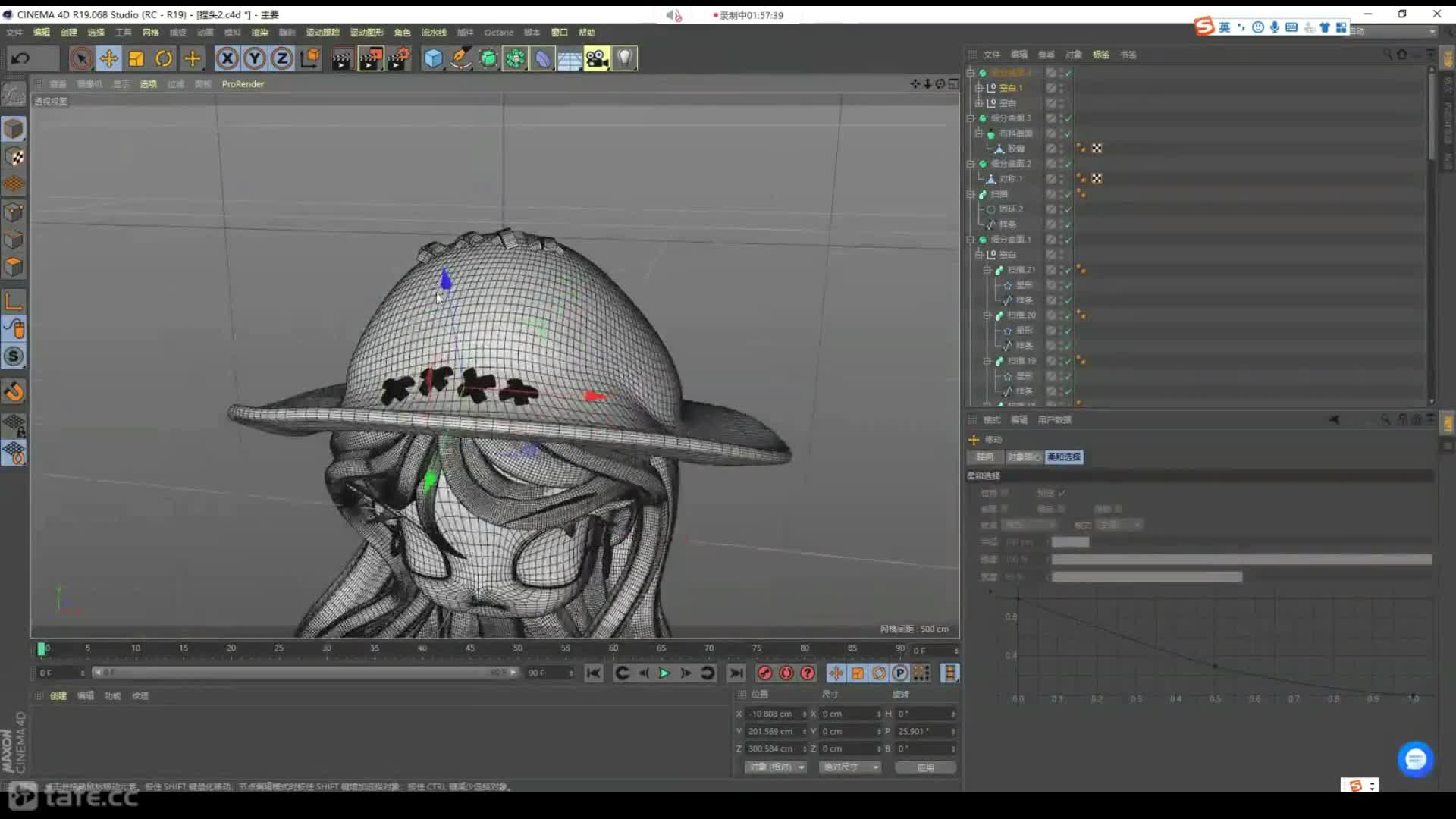This screenshot has height=819, width=1456.
Task: Select Texture mode checkerboard icon in sidebar
Action: pos(14,157)
